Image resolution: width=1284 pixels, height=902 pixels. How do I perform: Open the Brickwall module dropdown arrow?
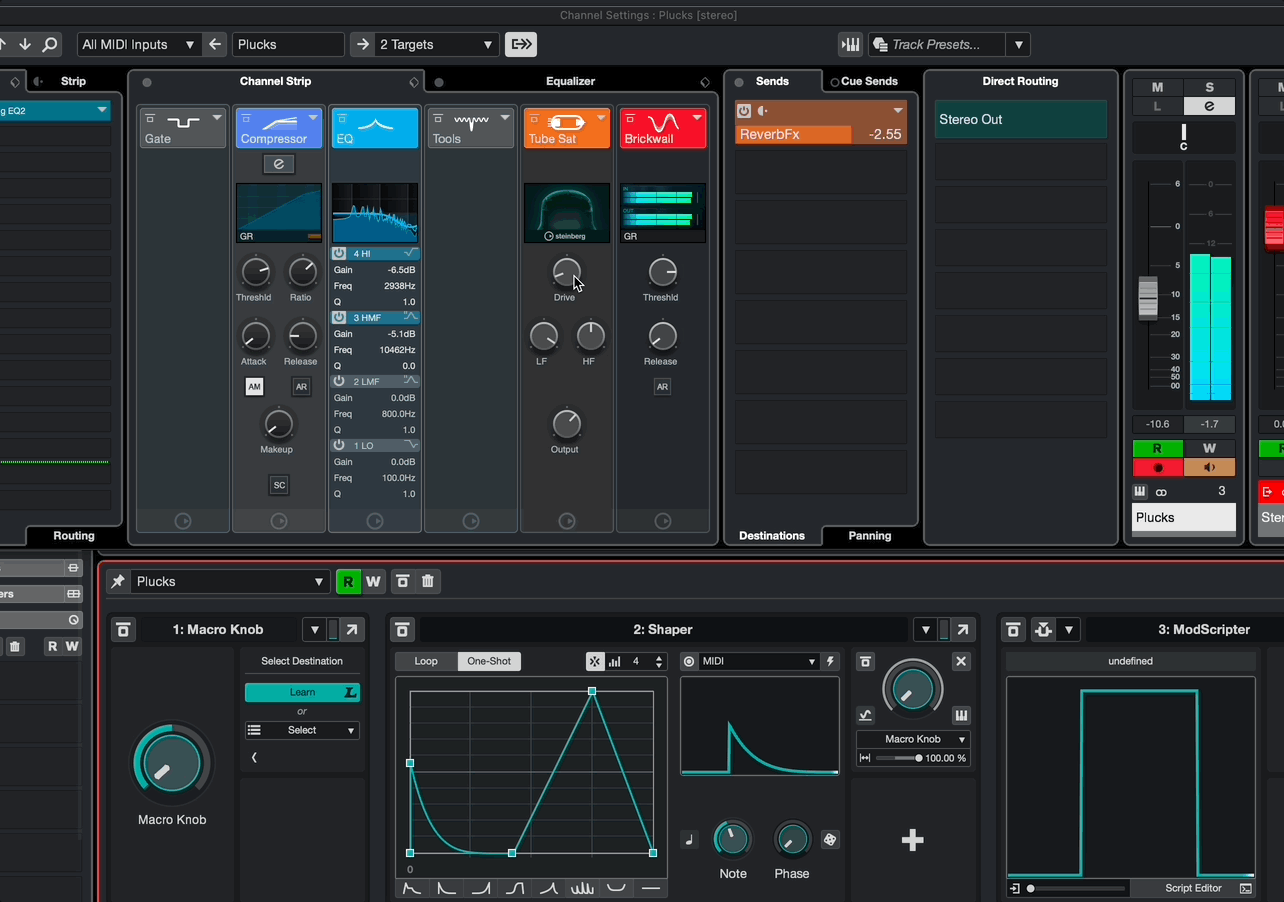pos(697,118)
